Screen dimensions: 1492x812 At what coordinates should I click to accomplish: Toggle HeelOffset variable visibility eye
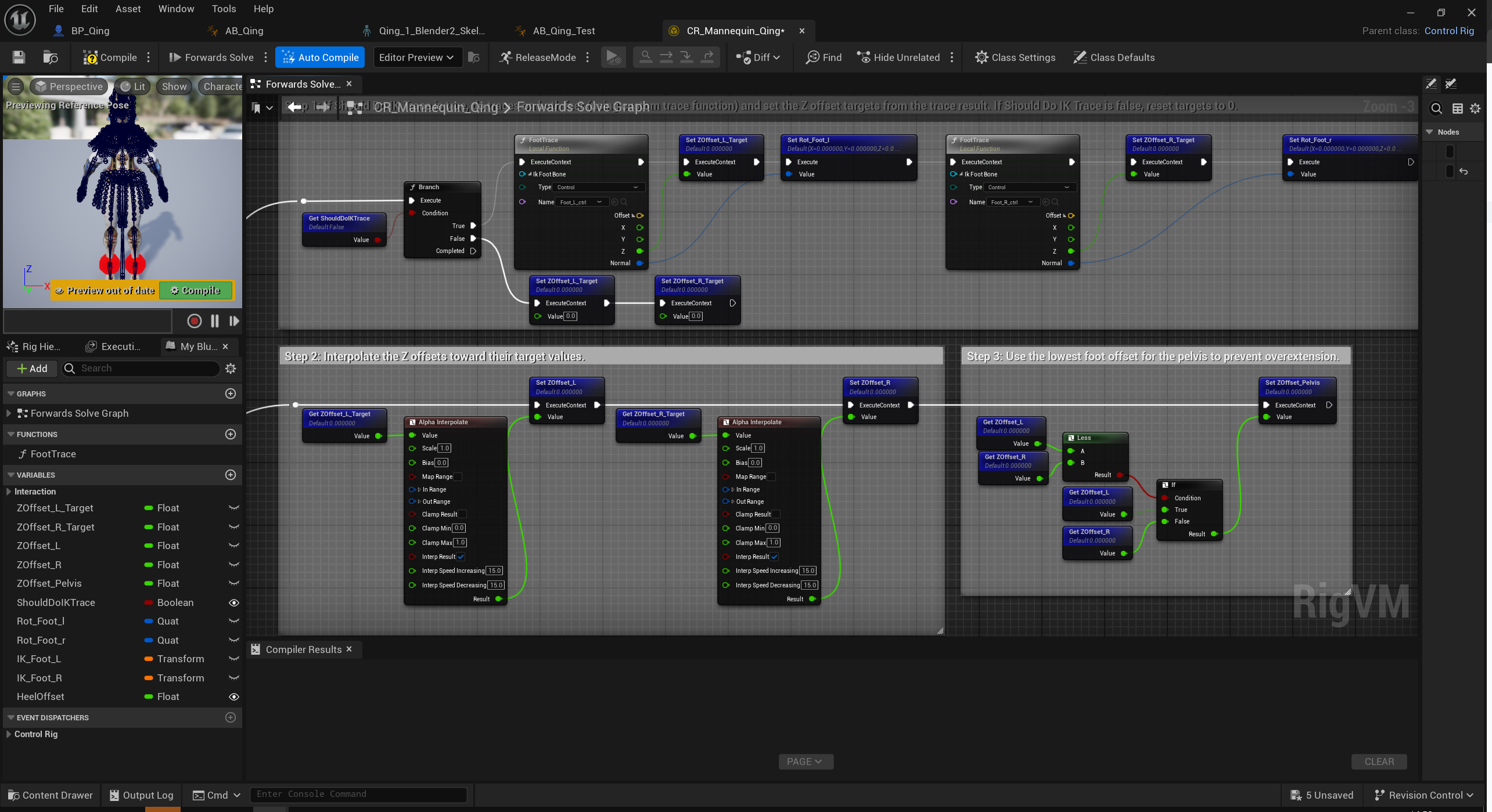tap(233, 696)
